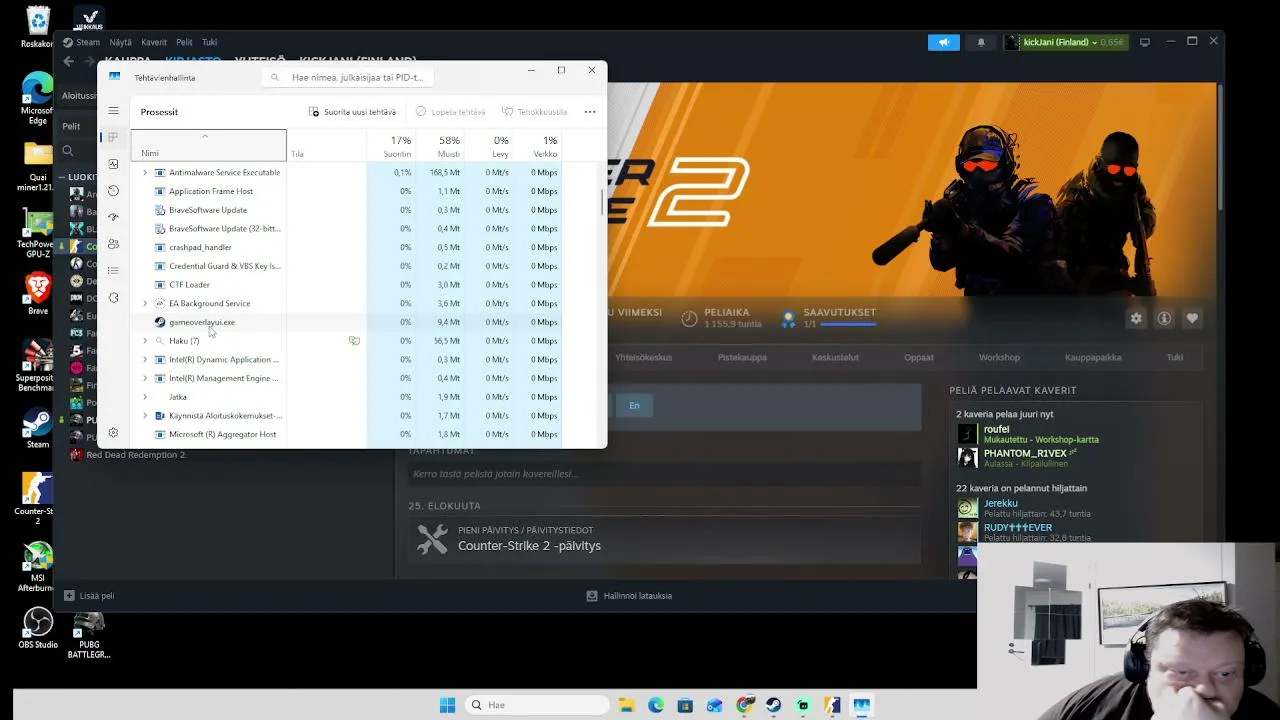Image resolution: width=1280 pixels, height=720 pixels.
Task: Sort processes by the Suoritin column
Action: point(391,146)
